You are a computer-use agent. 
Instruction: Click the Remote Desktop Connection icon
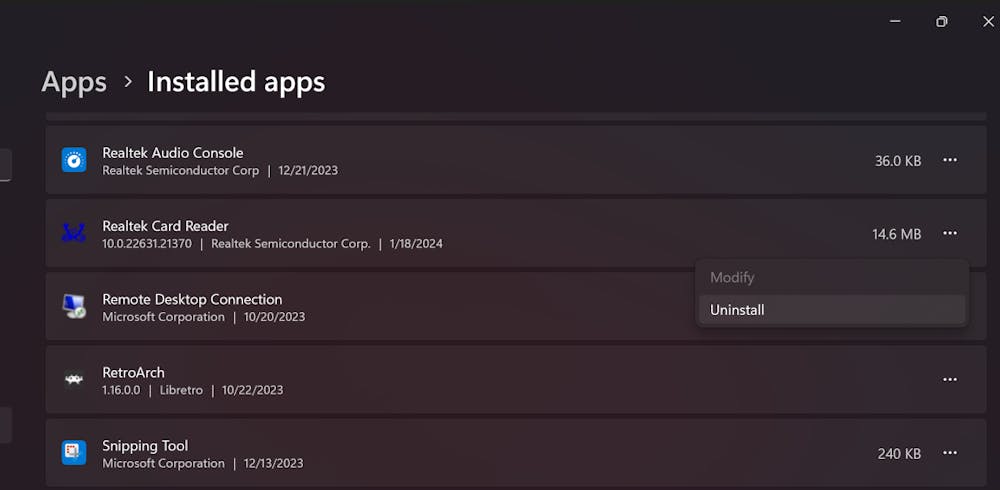(x=74, y=307)
